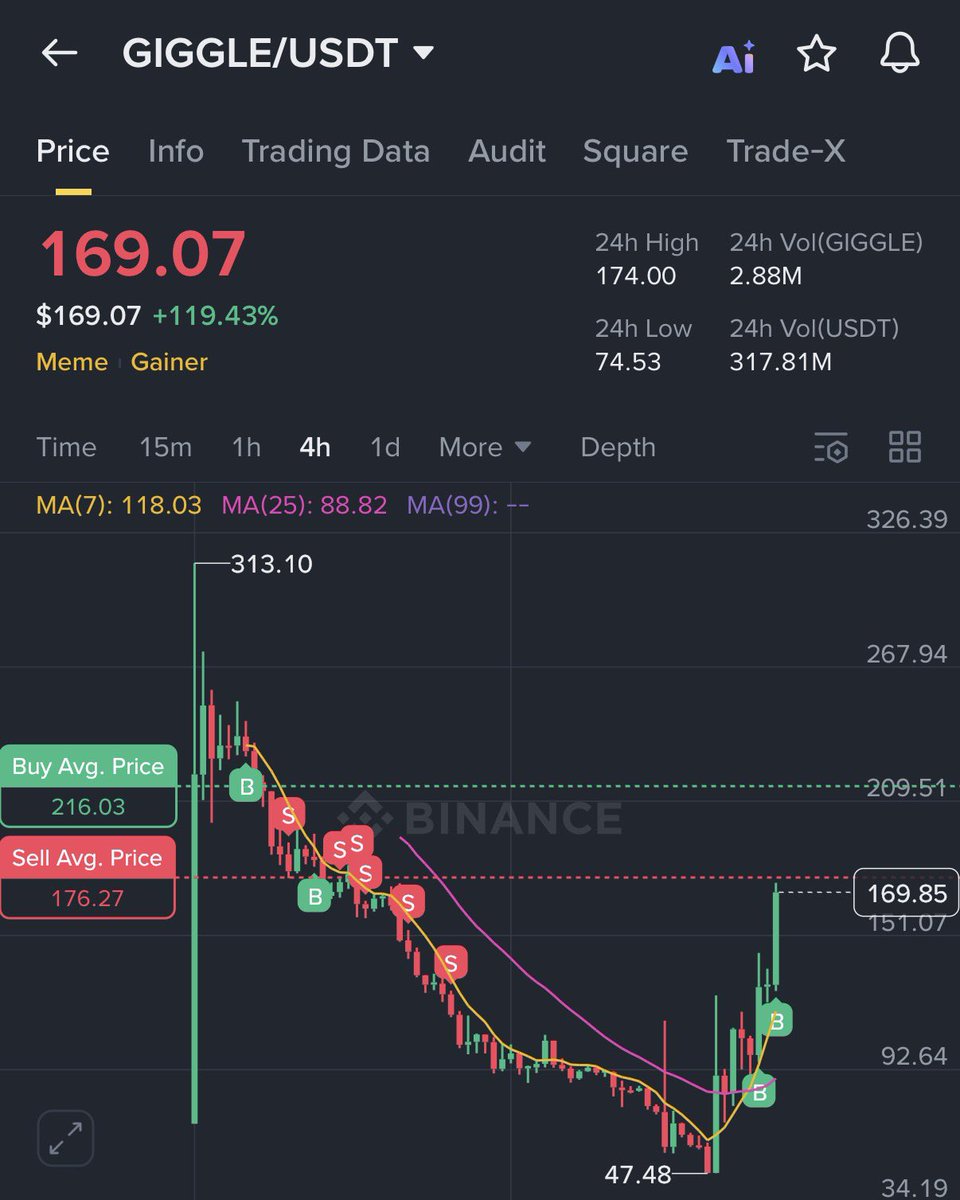Expand chart to fullscreen
The image size is (960, 1200).
coord(65,1138)
